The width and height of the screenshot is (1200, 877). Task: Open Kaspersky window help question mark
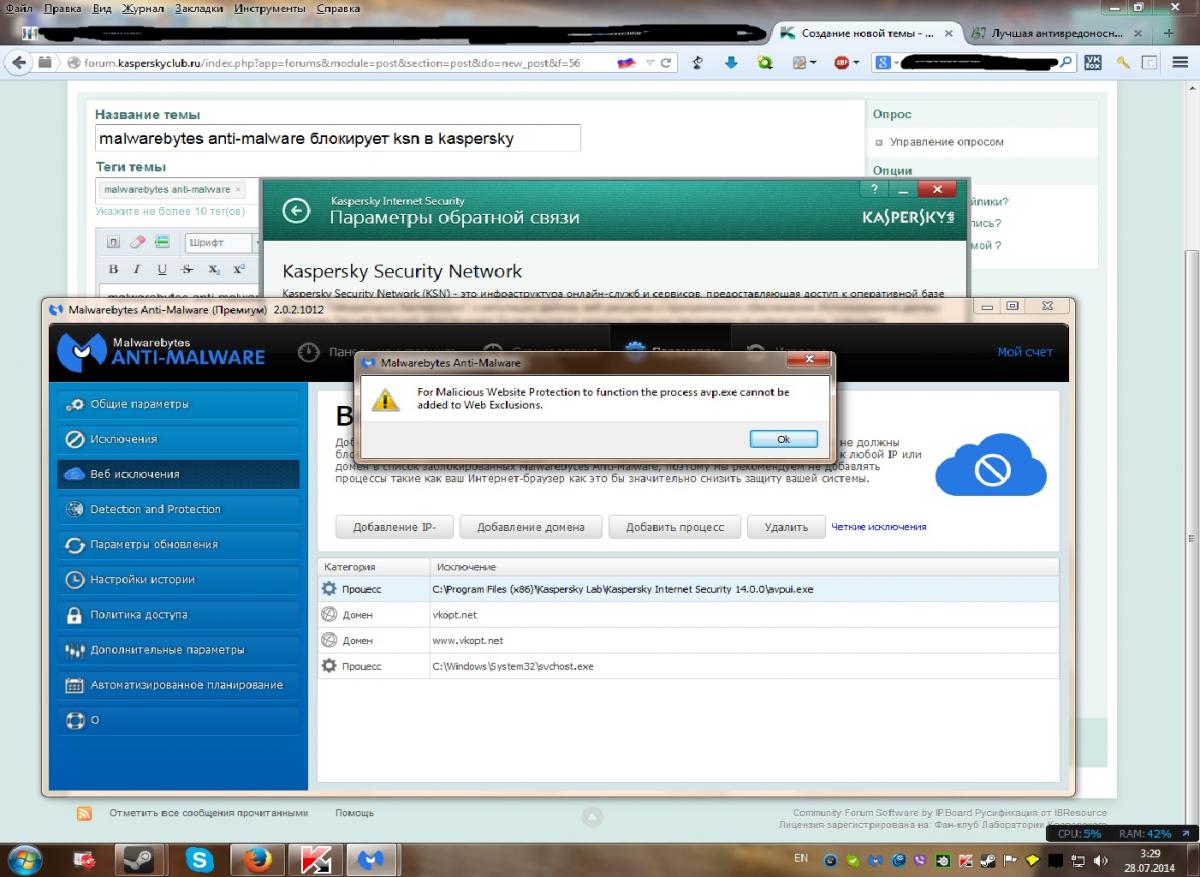pyautogui.click(x=874, y=189)
